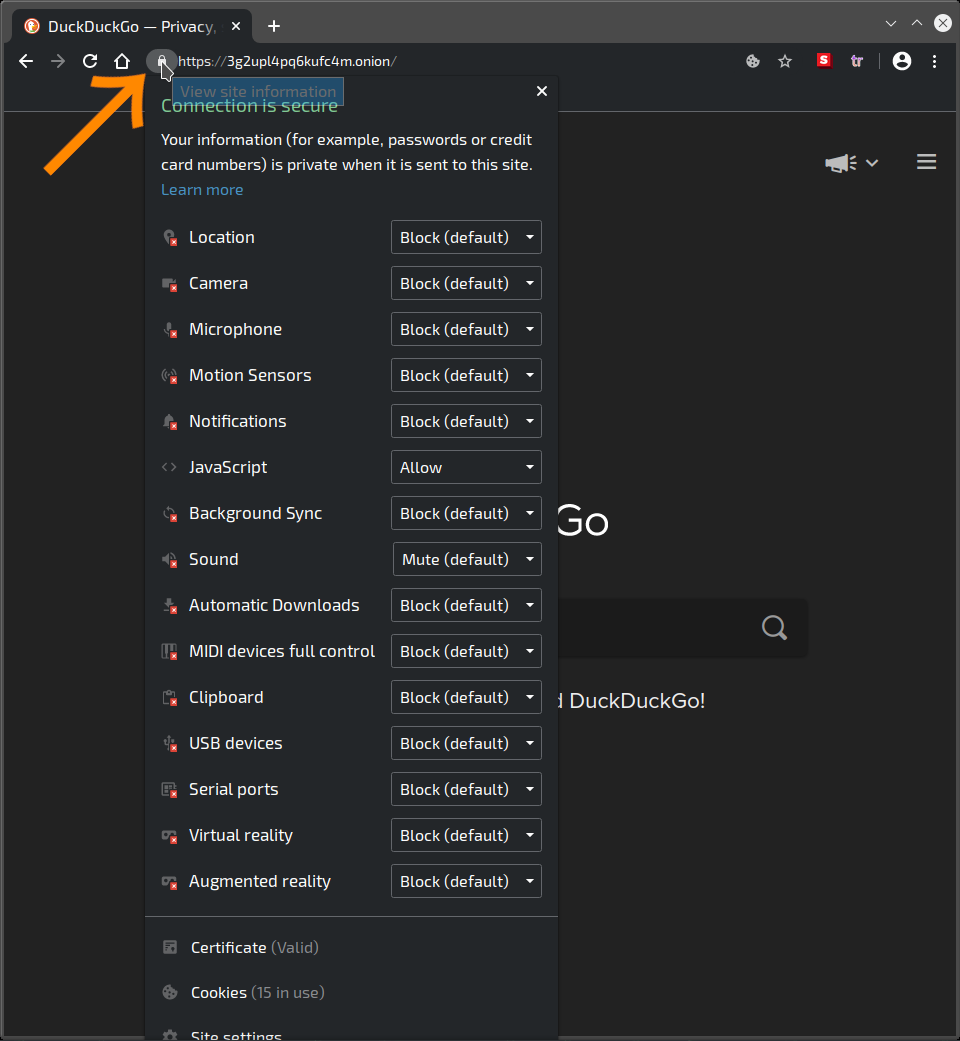Click the Sound speaker icon

(x=170, y=560)
